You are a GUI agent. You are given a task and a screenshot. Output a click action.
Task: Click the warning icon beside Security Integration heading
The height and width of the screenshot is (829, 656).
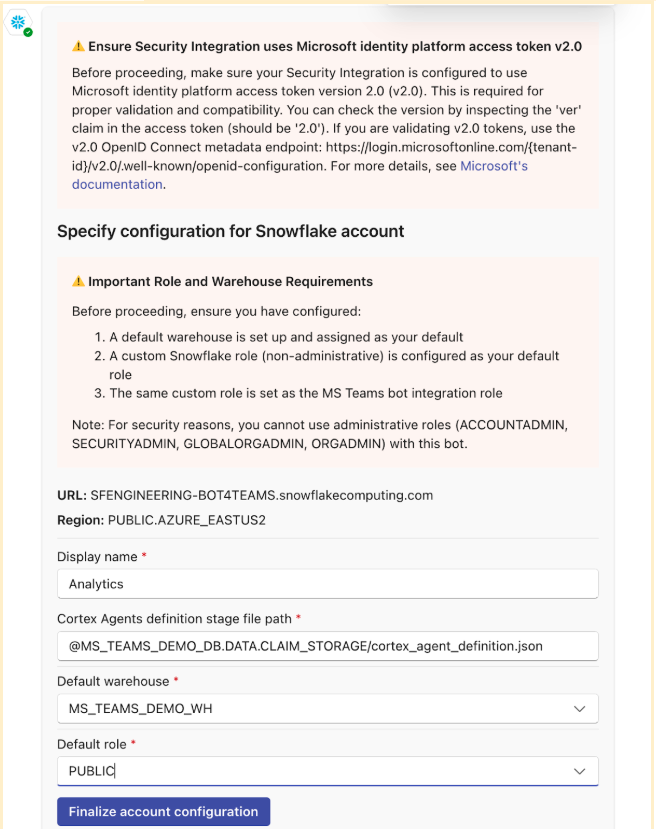click(78, 47)
